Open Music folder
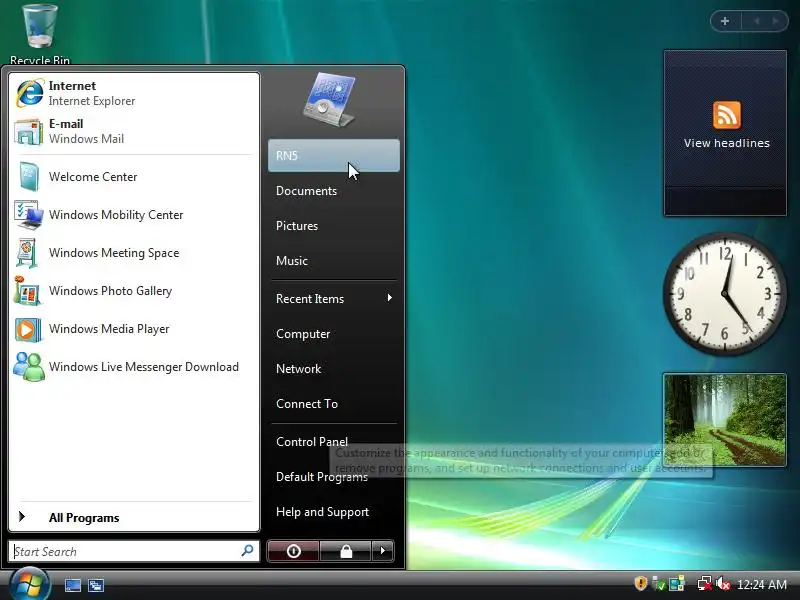Image resolution: width=800 pixels, height=600 pixels. 333,261
